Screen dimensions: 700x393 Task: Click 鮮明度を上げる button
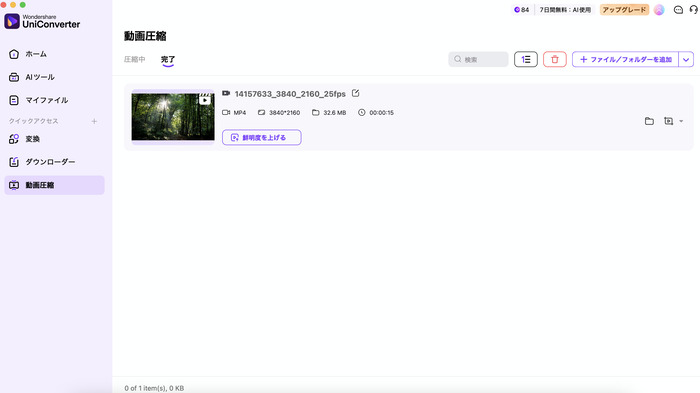click(262, 138)
